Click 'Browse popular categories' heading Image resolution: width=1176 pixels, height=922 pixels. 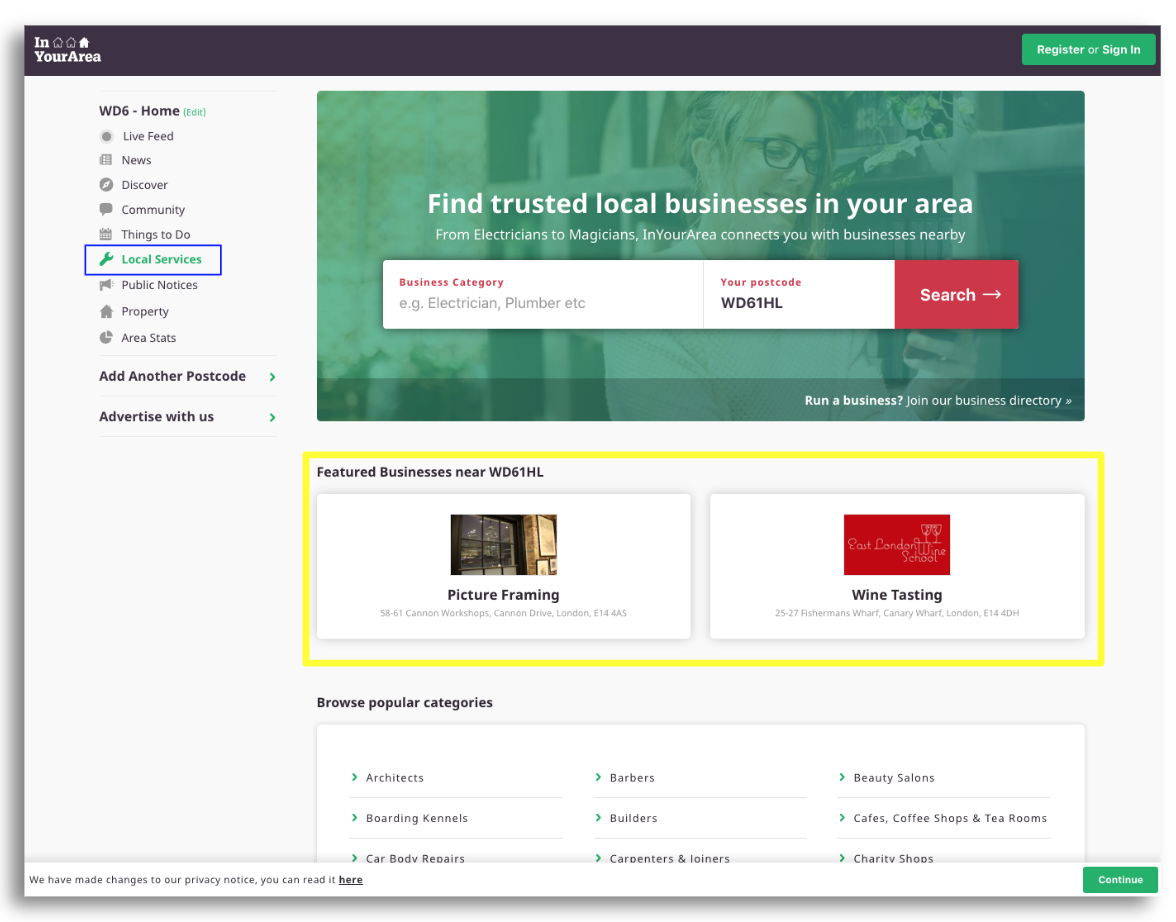404,702
